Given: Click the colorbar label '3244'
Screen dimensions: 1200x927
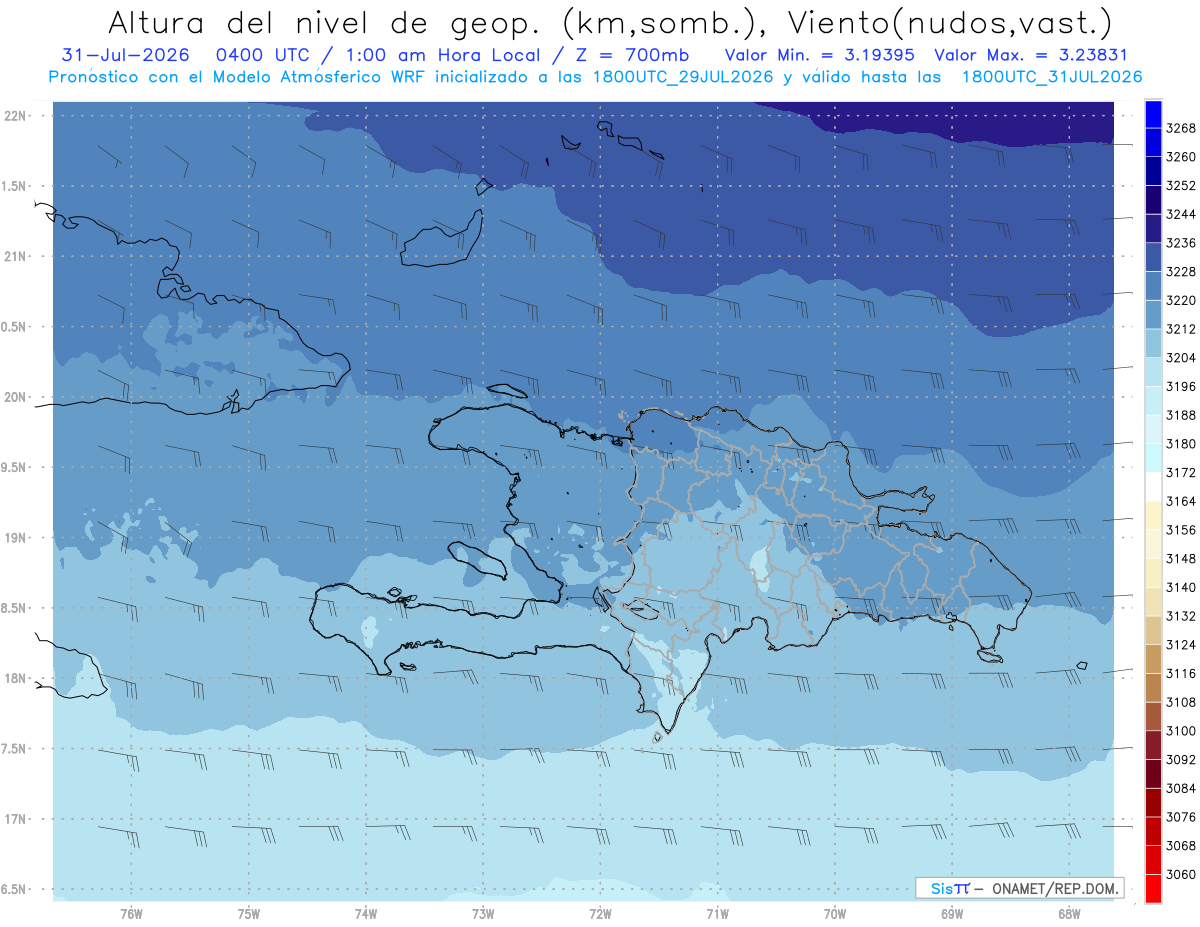Looking at the screenshot, I should [x=1181, y=214].
